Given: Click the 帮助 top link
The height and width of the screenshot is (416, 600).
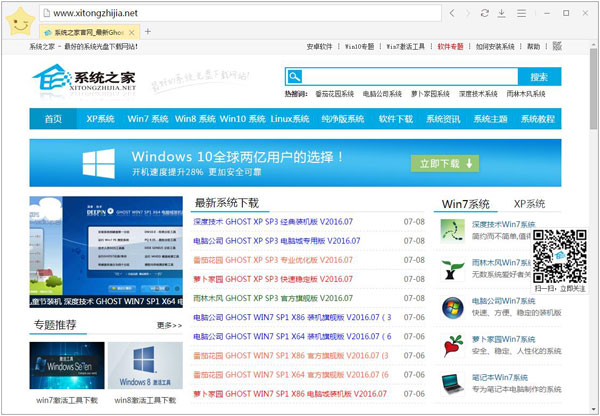Looking at the screenshot, I should 533,46.
